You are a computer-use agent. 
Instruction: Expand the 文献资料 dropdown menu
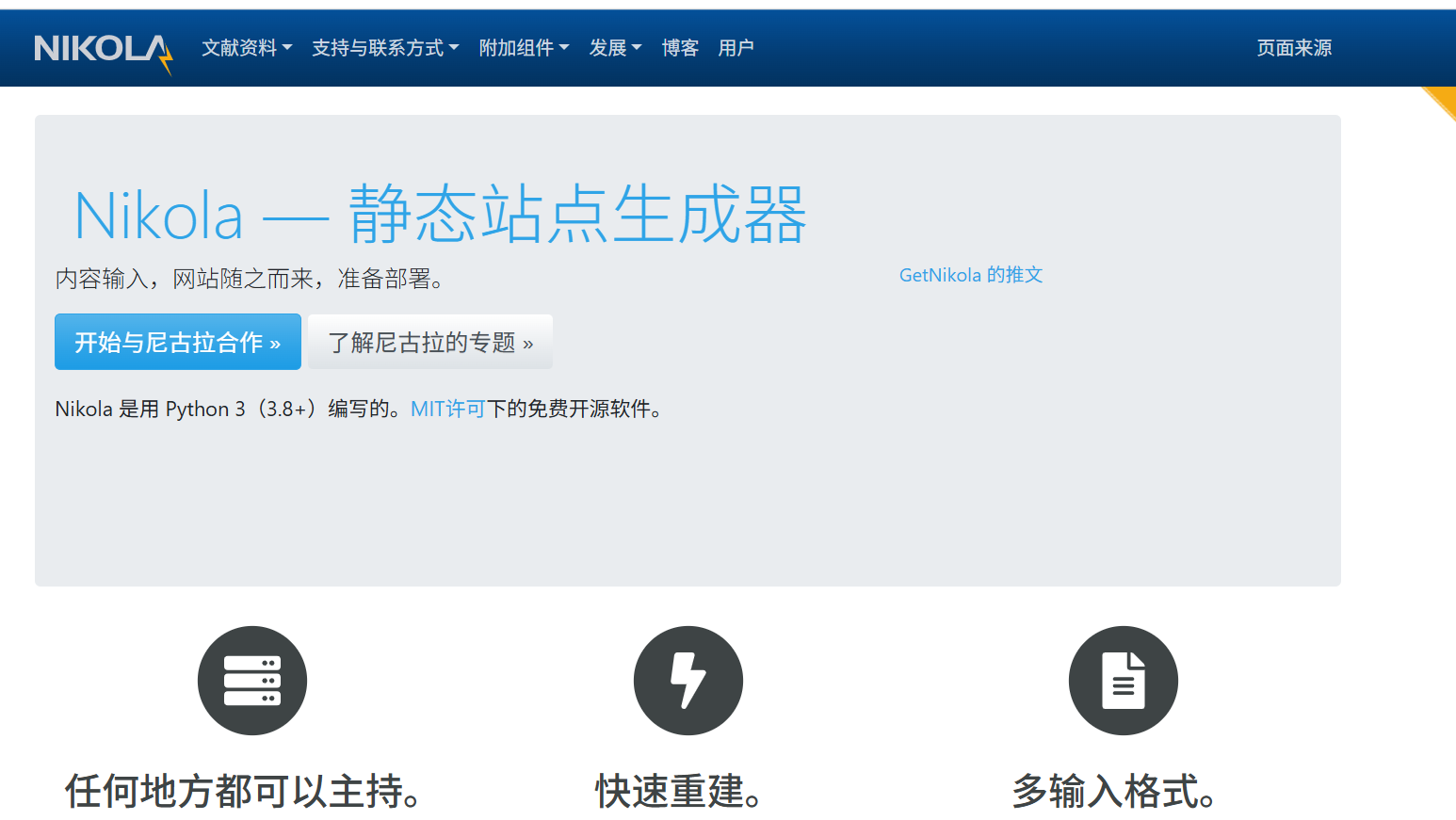tap(247, 48)
